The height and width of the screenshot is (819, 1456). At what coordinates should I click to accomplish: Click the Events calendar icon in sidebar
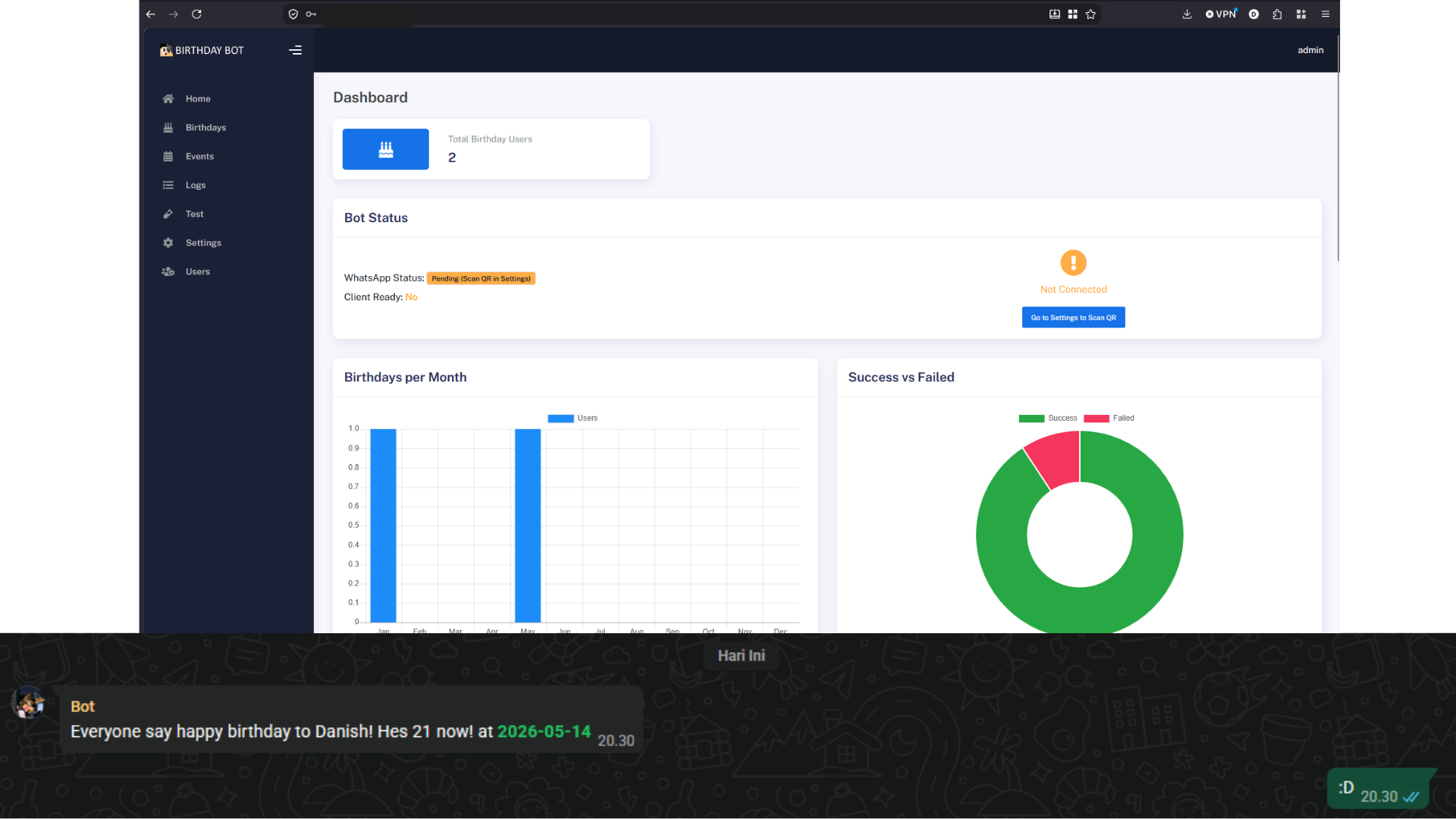pyautogui.click(x=168, y=156)
